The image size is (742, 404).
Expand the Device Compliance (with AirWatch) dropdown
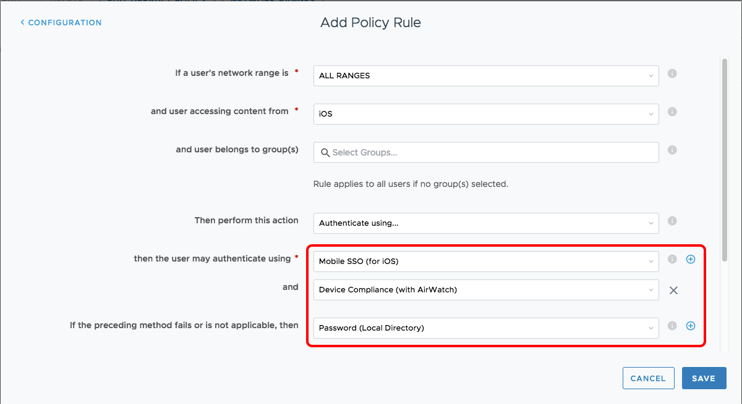click(486, 290)
